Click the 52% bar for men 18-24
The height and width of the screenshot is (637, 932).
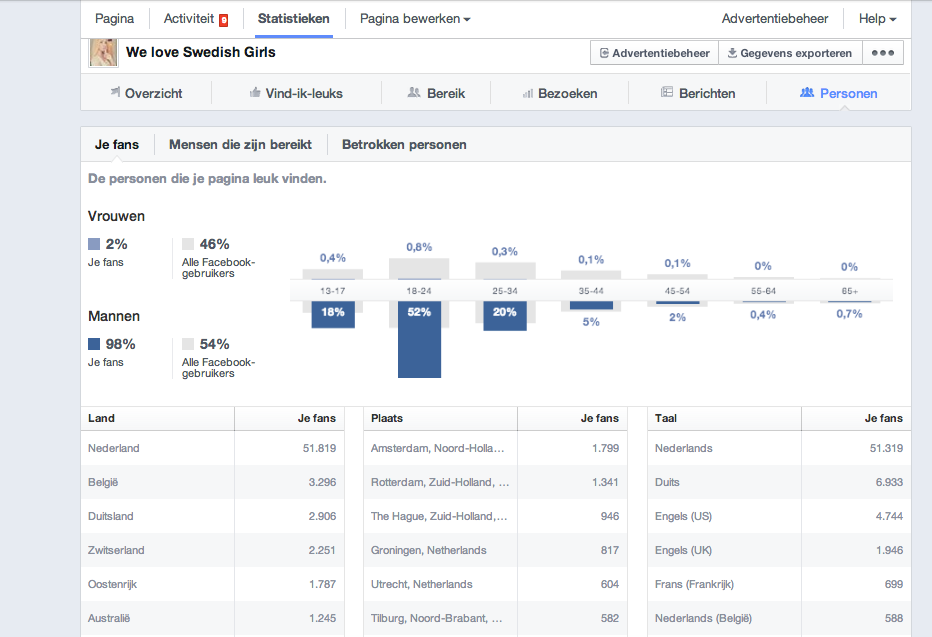tap(419, 339)
